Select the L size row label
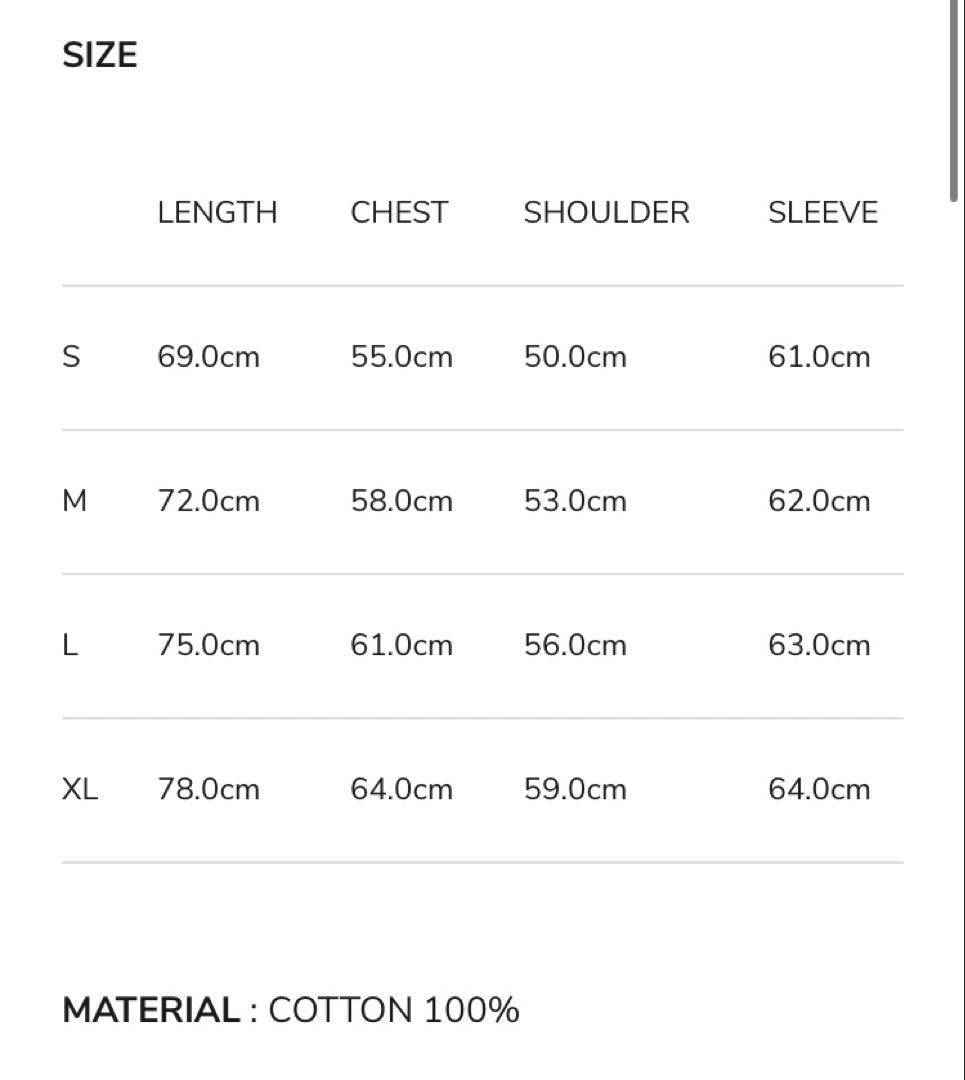Screen dimensions: 965x1080 [70, 645]
